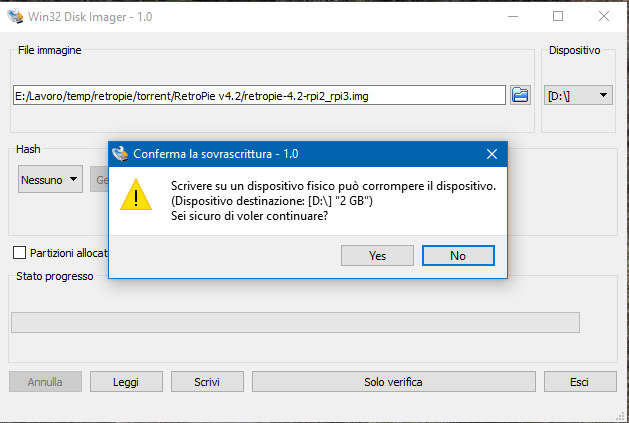
Task: Click the yellow warning triangle icon
Action: (136, 196)
